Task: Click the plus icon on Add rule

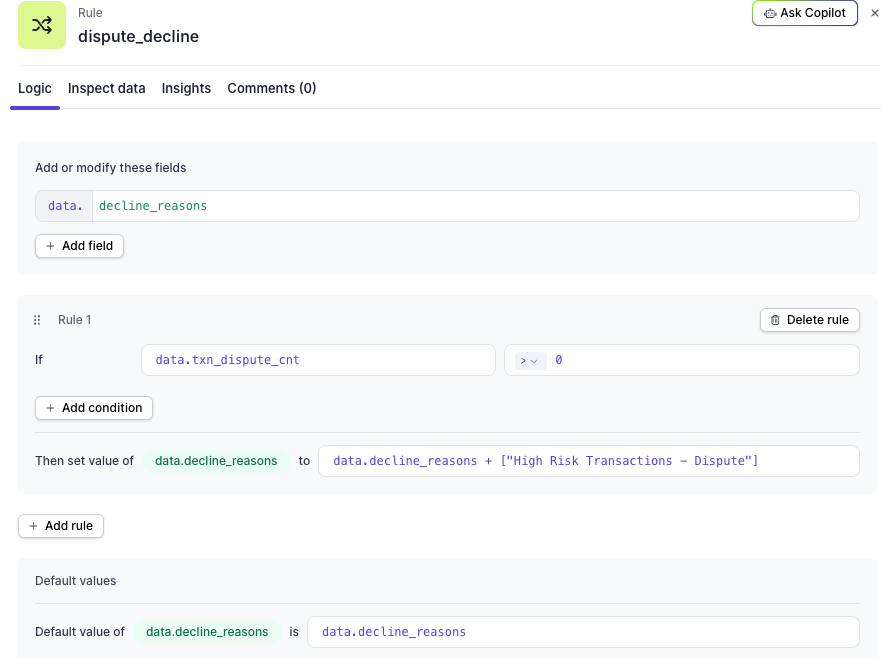Action: 33,526
